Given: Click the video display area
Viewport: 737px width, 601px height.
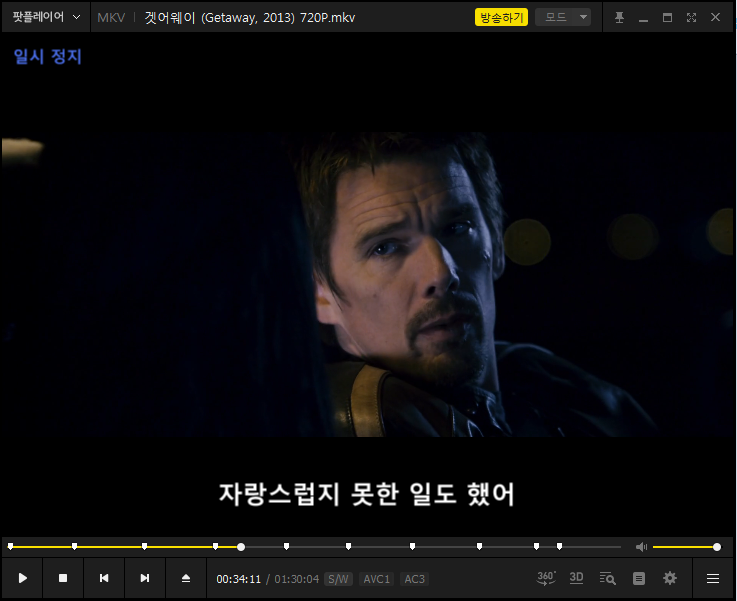Looking at the screenshot, I should tap(368, 284).
